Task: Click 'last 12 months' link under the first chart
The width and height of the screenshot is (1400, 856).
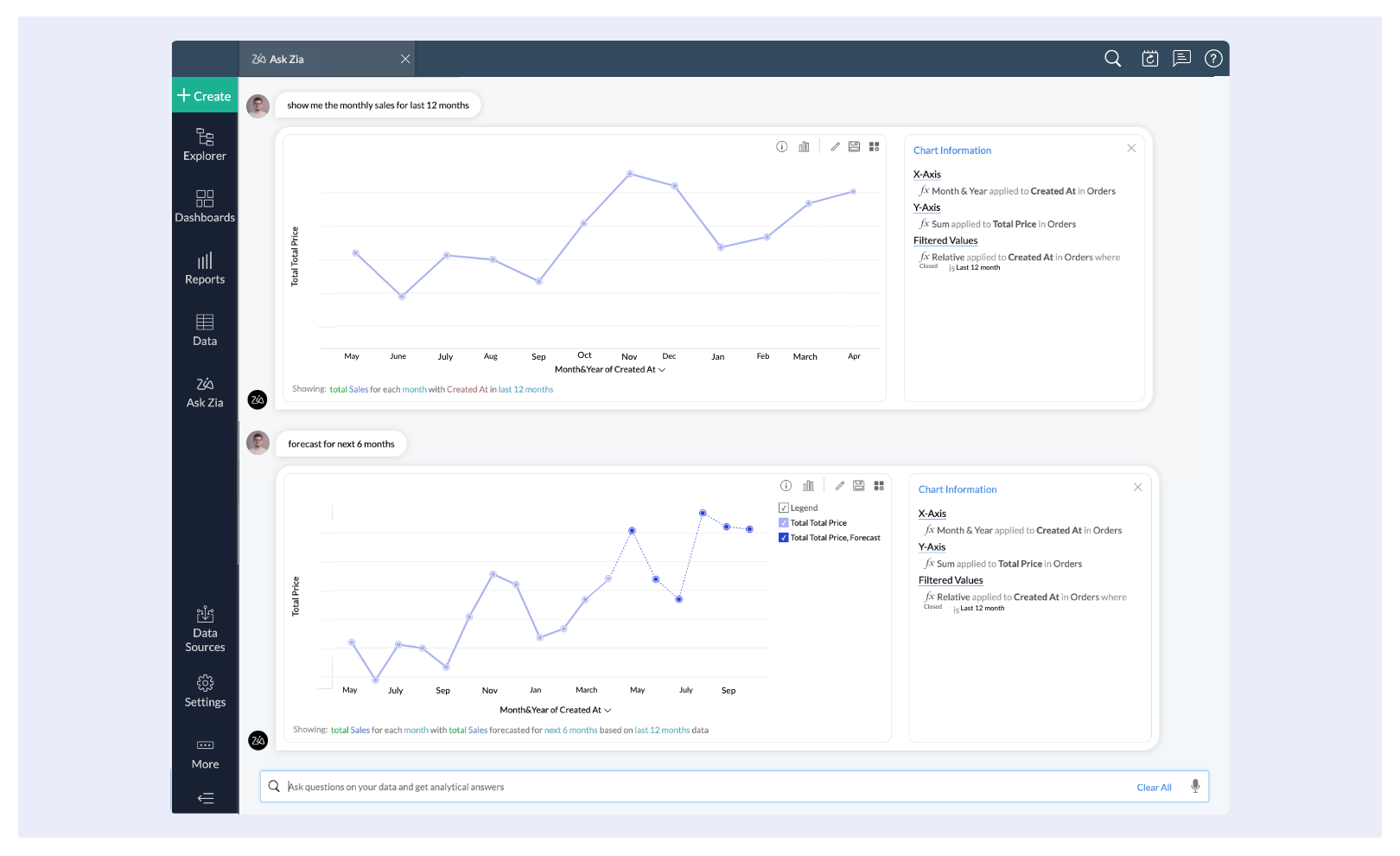Action: pyautogui.click(x=525, y=389)
